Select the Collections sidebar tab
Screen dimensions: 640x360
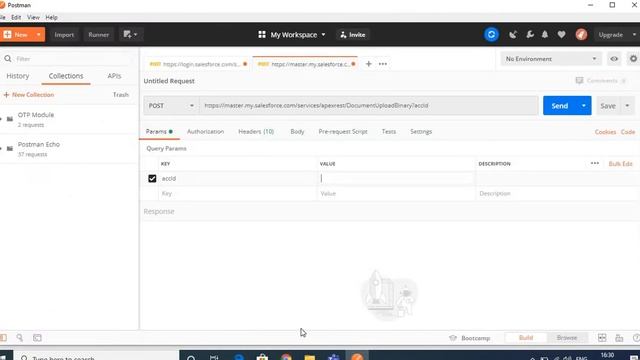coord(66,76)
